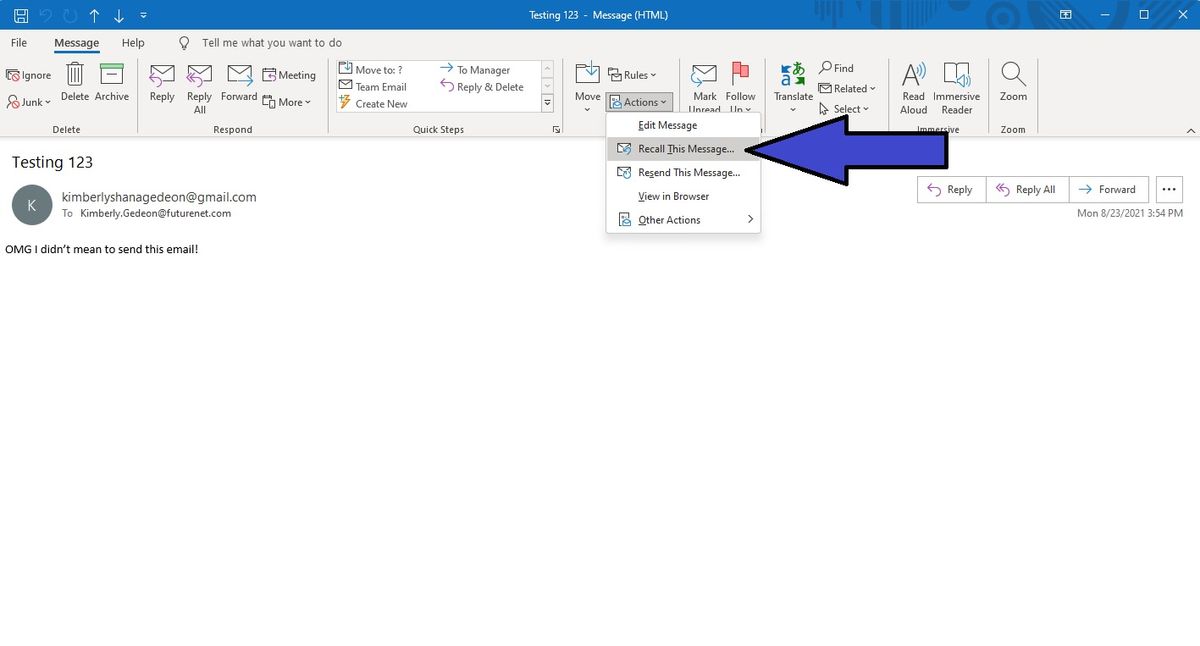Click the Tell me what you want field
Viewport: 1200px width, 646px height.
pyautogui.click(x=262, y=42)
